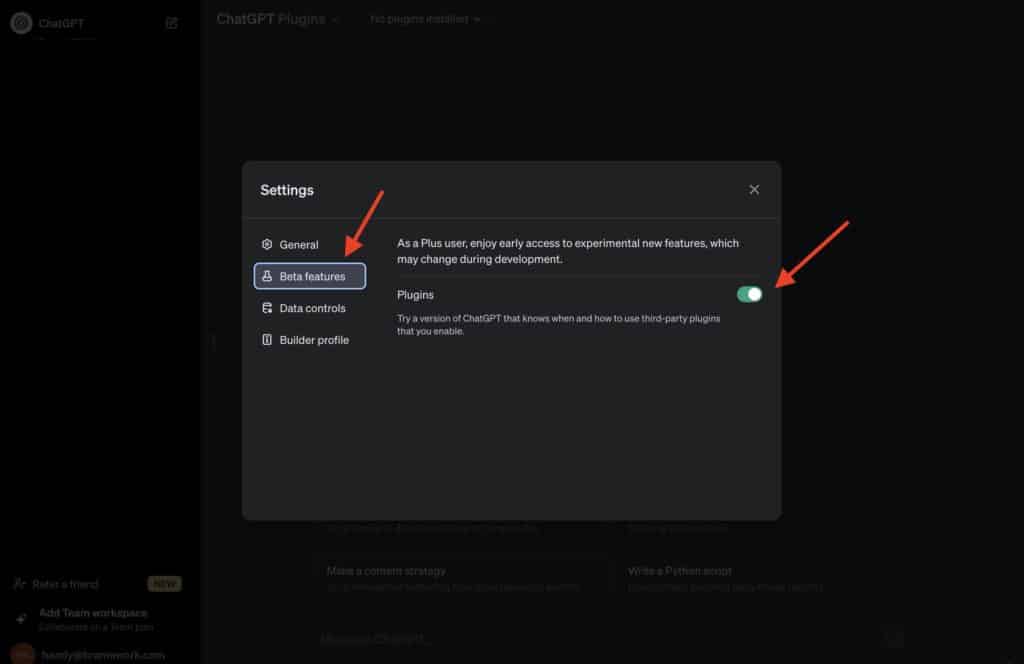
Task: Choose Make a content strategy suggestion
Action: click(460, 578)
